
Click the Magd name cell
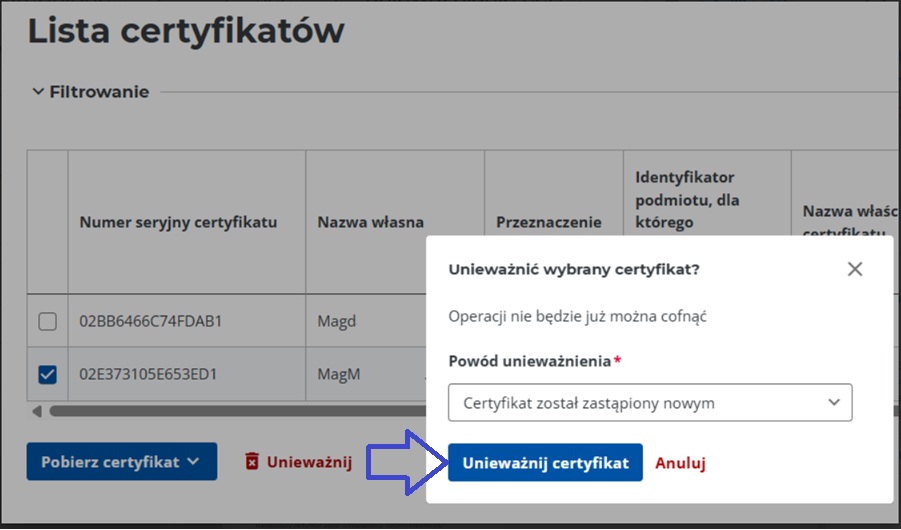pyautogui.click(x=337, y=322)
